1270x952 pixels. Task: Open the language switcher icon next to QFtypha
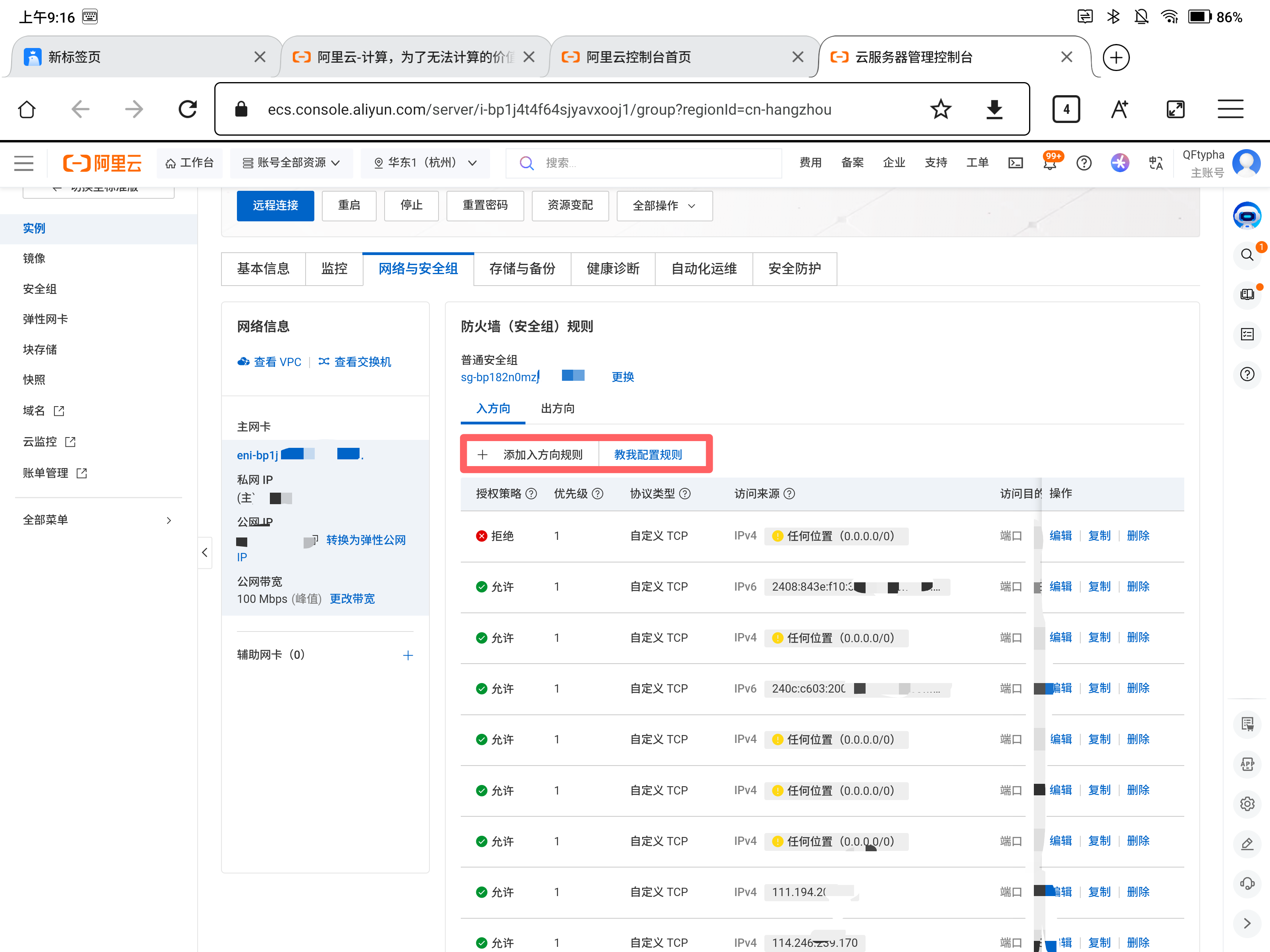pyautogui.click(x=1156, y=163)
